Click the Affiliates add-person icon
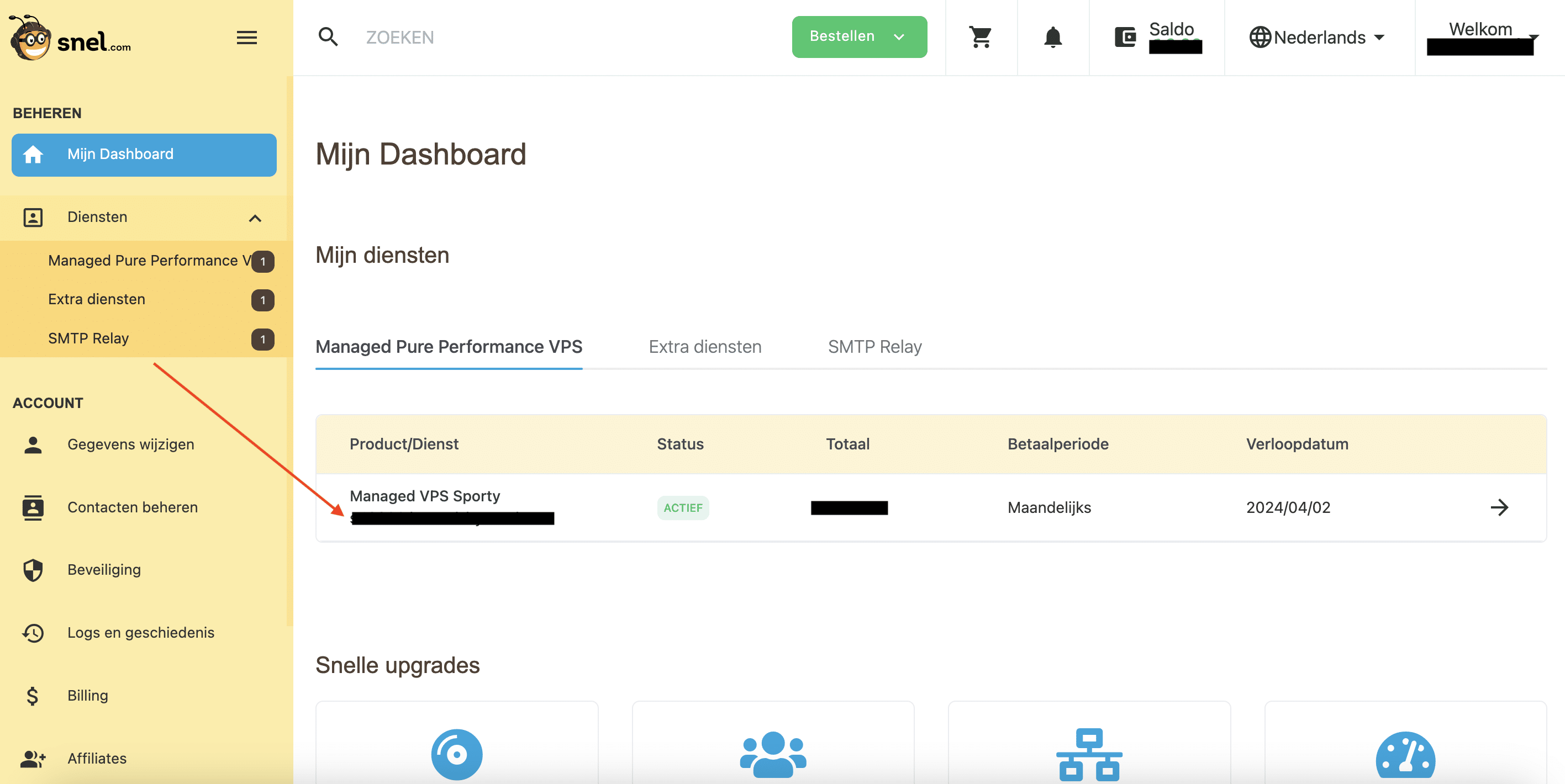This screenshot has width=1565, height=784. coord(33,759)
